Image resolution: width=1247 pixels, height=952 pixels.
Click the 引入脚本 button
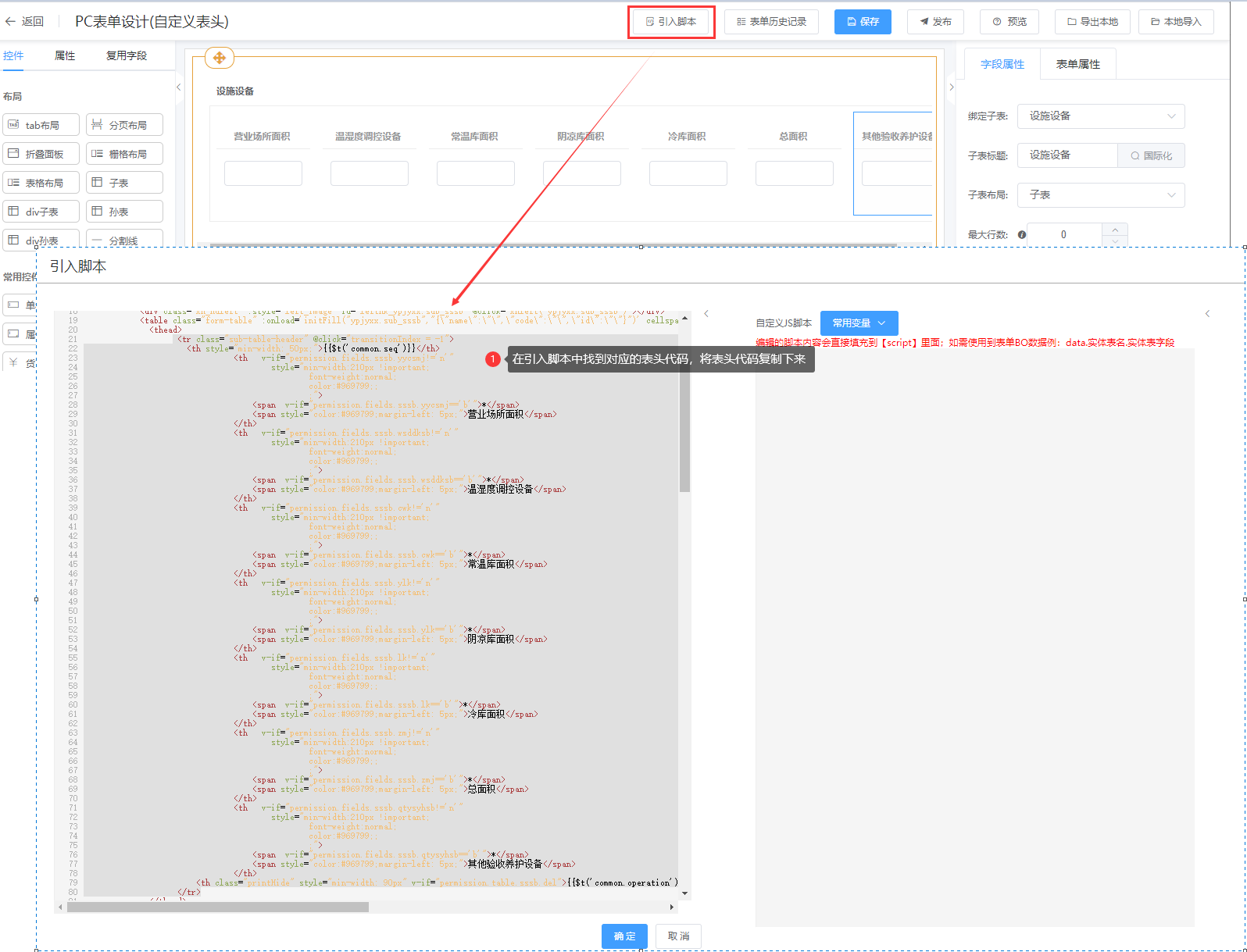[671, 22]
